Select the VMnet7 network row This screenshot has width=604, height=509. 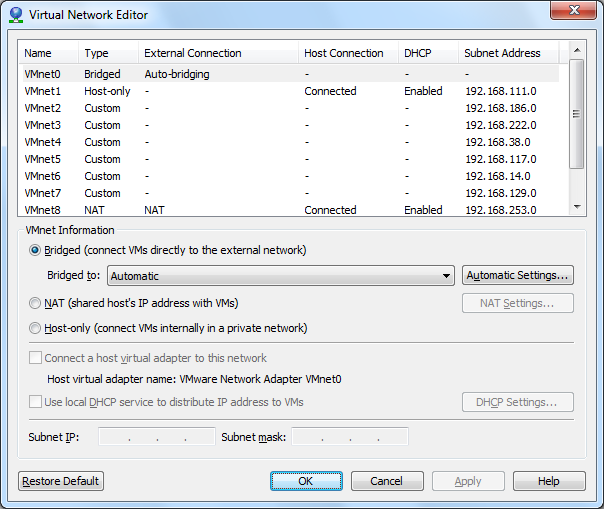point(291,193)
